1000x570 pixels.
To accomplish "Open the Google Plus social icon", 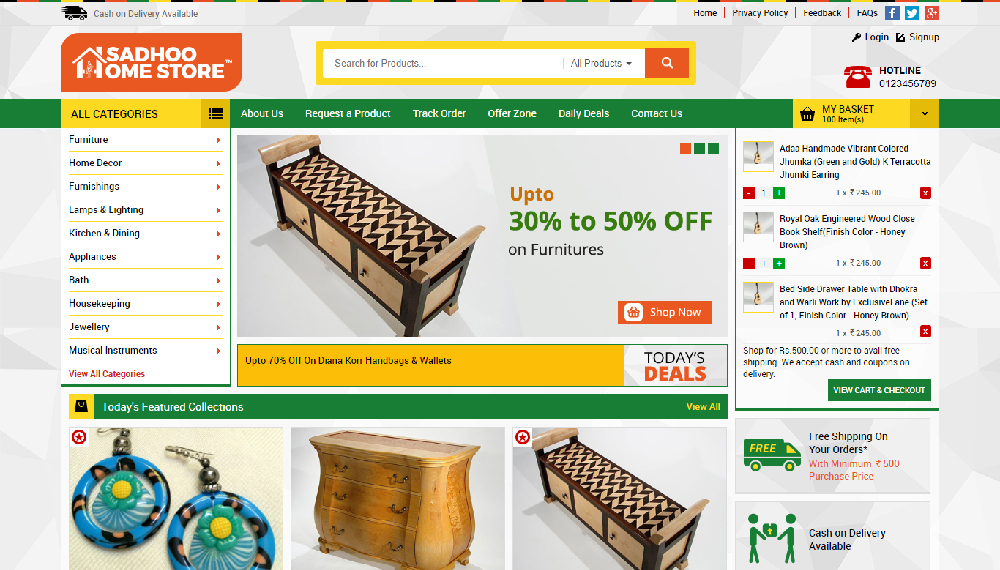I will pyautogui.click(x=932, y=13).
